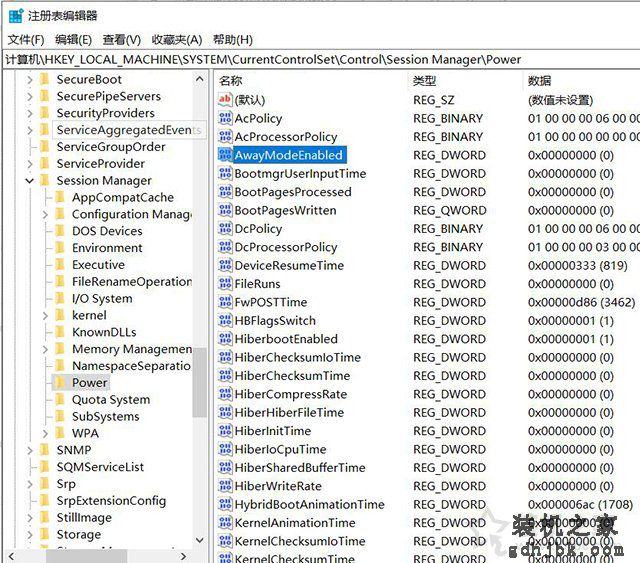Click the BootPagesProcessed value icon
The image size is (640, 563).
[225, 191]
